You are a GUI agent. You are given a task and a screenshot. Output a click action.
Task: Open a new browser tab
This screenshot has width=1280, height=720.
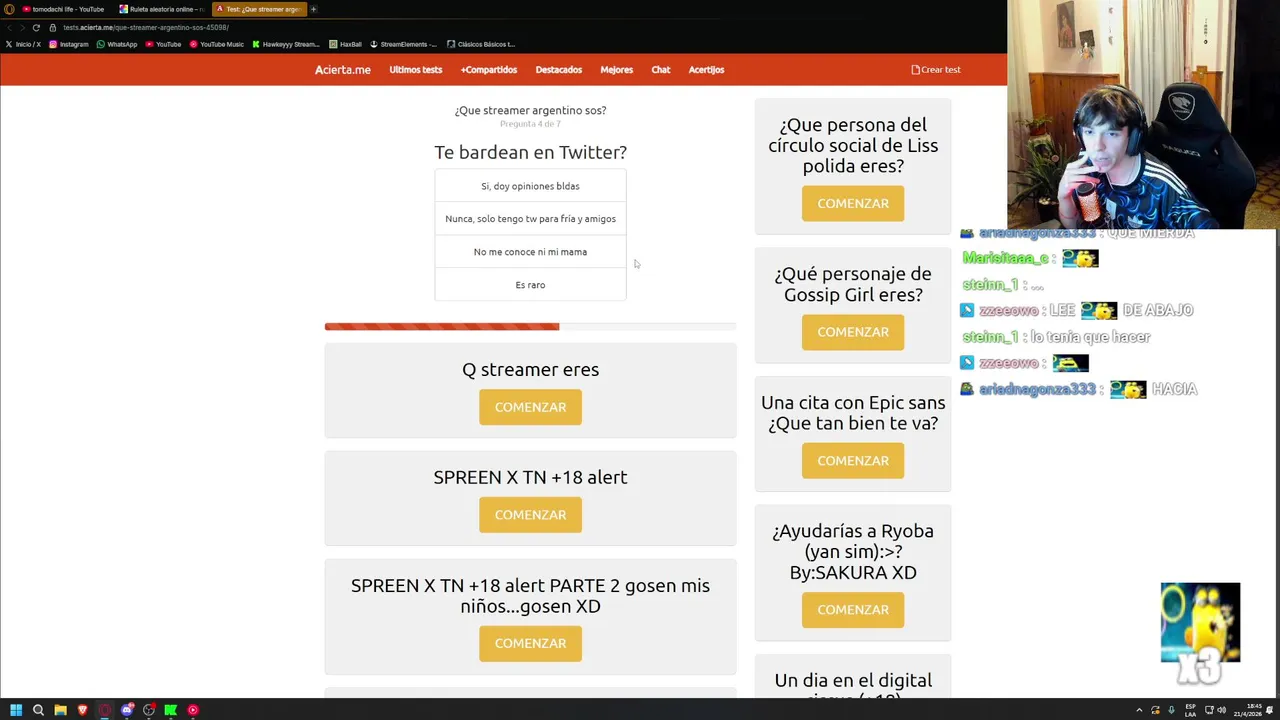point(313,9)
